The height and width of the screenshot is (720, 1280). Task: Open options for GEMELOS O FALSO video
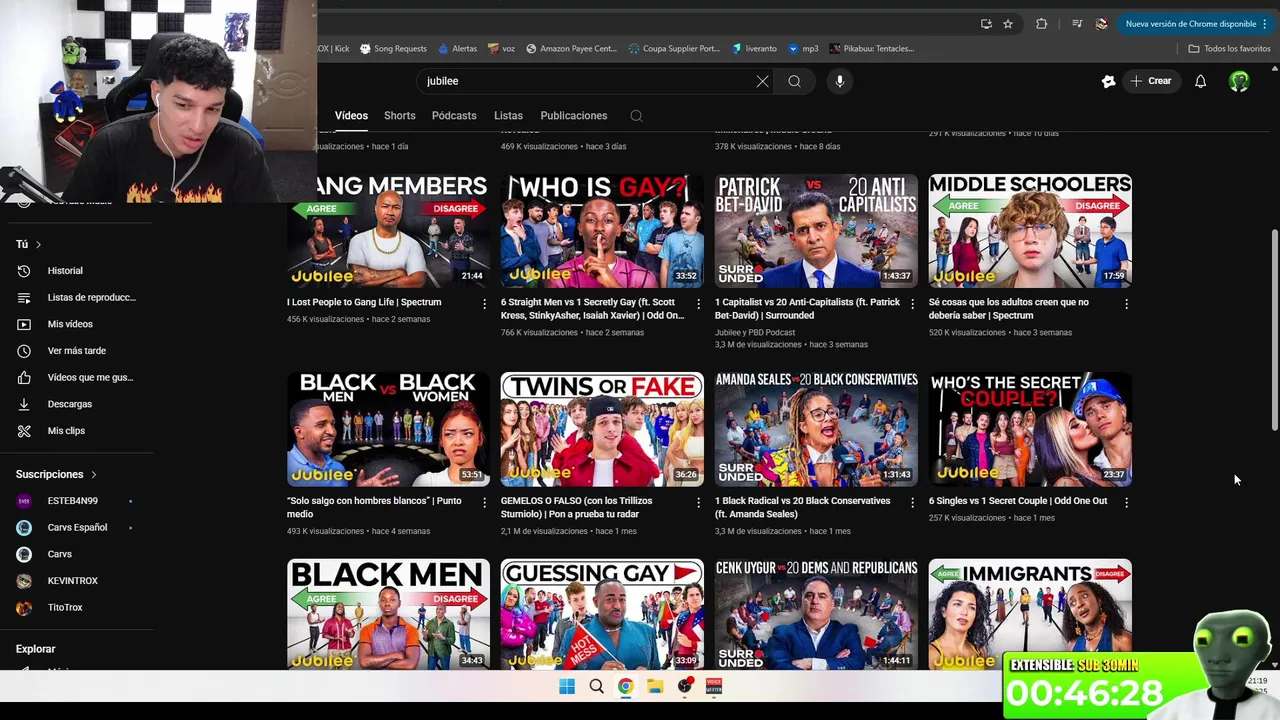pyautogui.click(x=698, y=502)
